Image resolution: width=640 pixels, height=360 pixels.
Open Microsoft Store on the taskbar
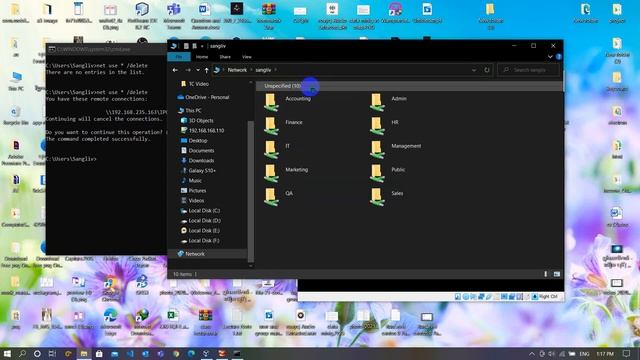click(x=99, y=353)
